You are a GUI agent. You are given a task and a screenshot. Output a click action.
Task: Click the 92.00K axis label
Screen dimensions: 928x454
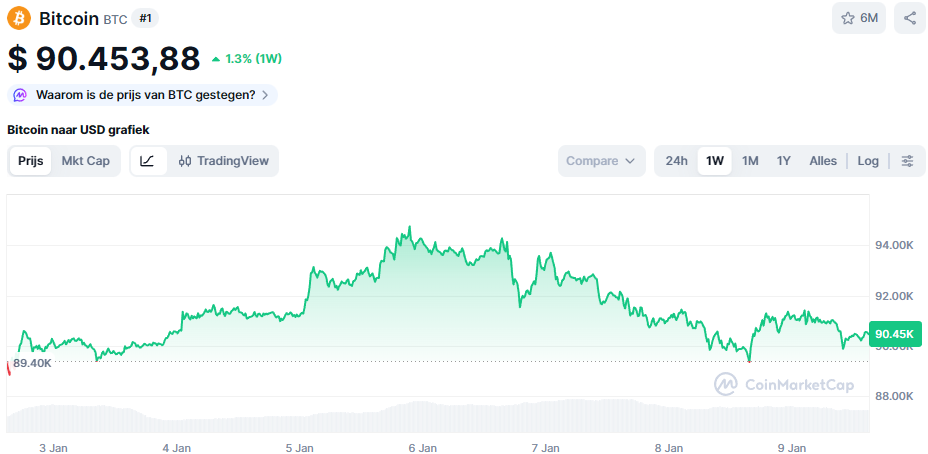coord(894,296)
